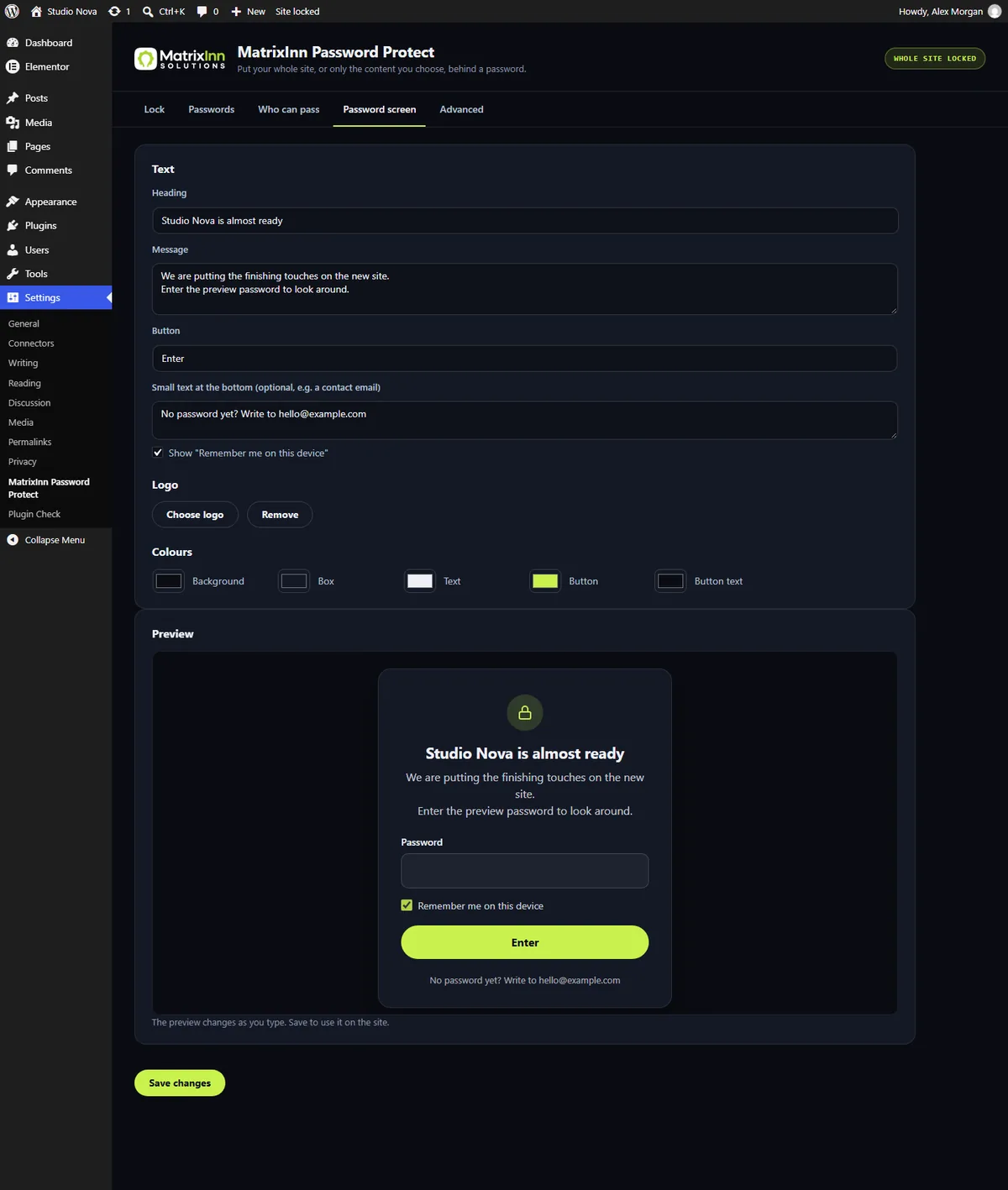Open the General settings submenu item

pos(24,323)
